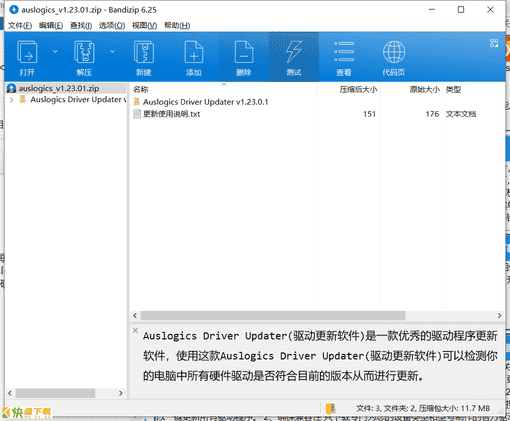This screenshot has width=510, height=421.
Task: Click the tree panel horizontal scrollbar thumb
Action: [x=55, y=393]
